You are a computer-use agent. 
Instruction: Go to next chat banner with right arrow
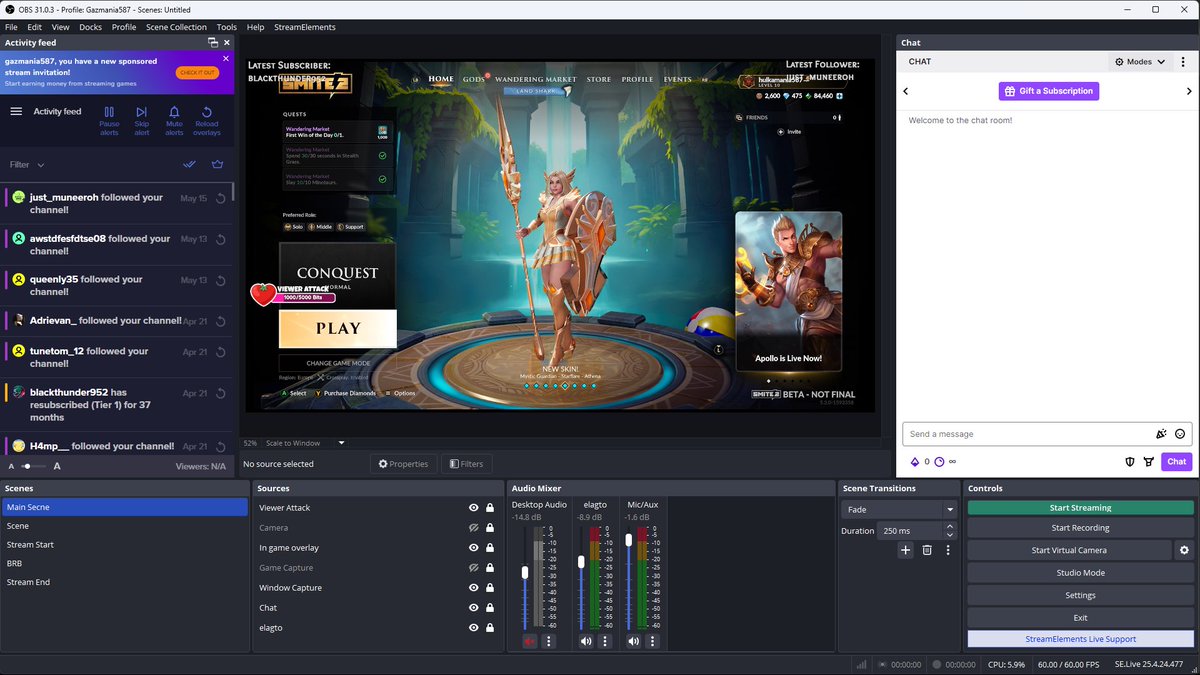(1189, 91)
